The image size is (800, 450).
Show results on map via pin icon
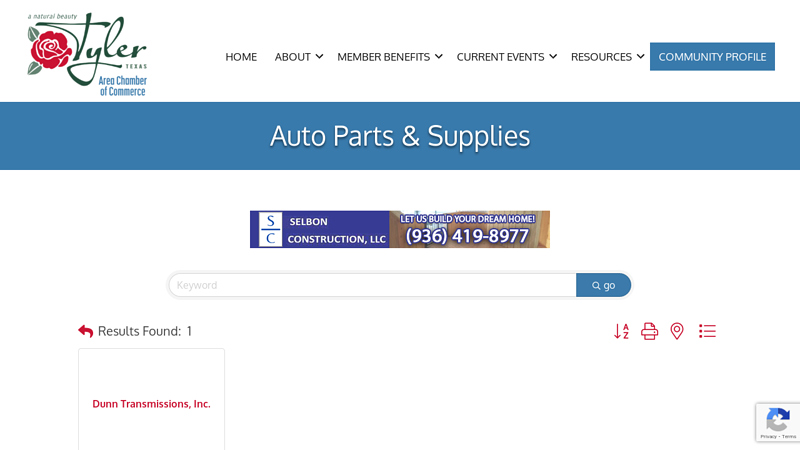click(677, 331)
